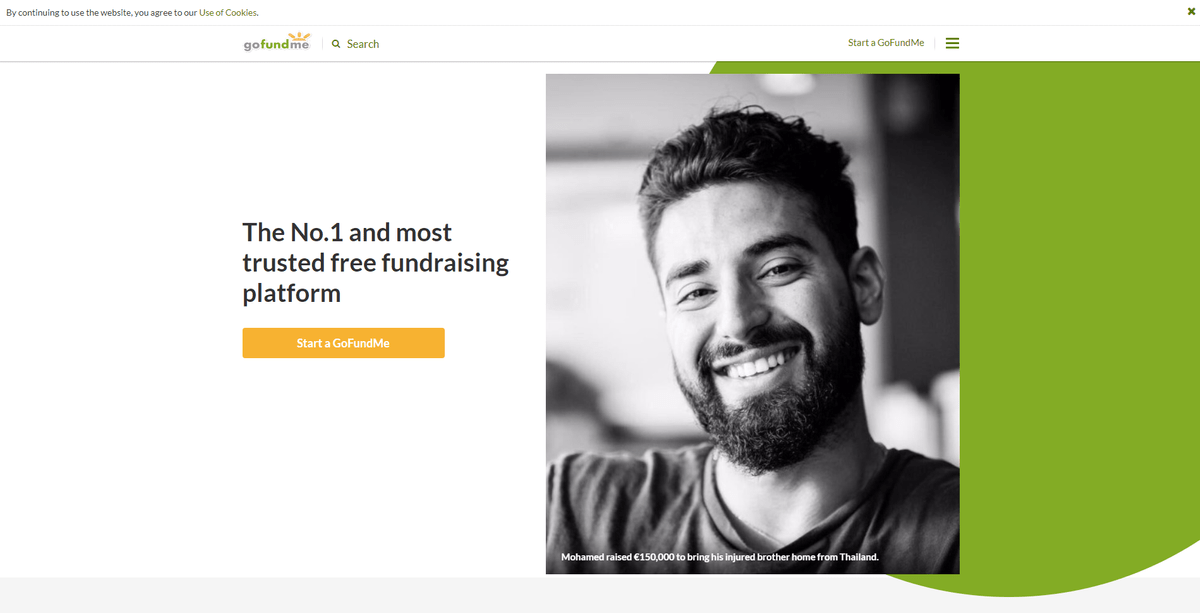
Task: Click the vertical divider beside the hamburger menu
Action: tap(935, 43)
